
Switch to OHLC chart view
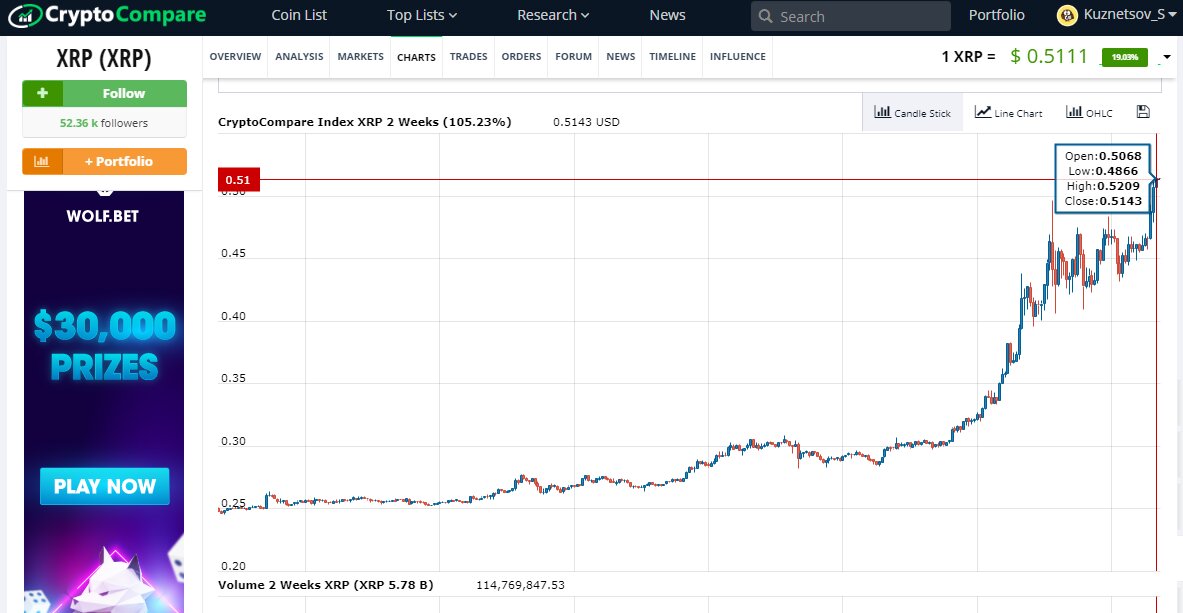click(1089, 112)
